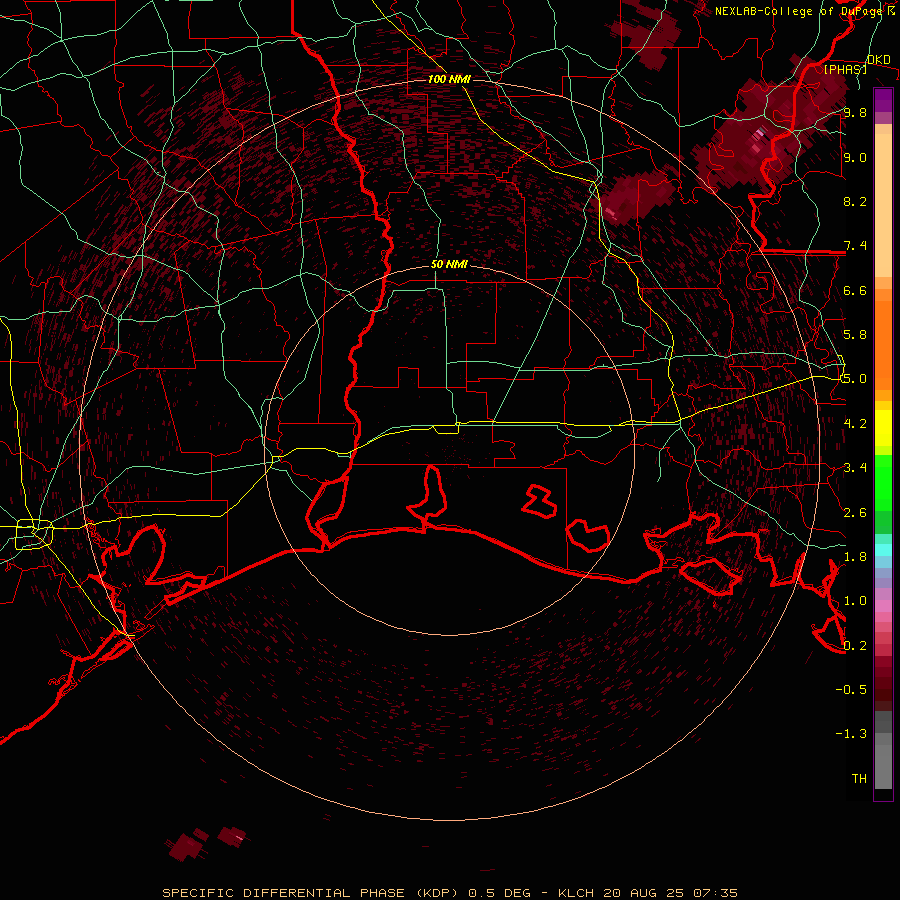The image size is (900, 900).
Task: Click the 5.8 scale value
Action: coord(855,334)
